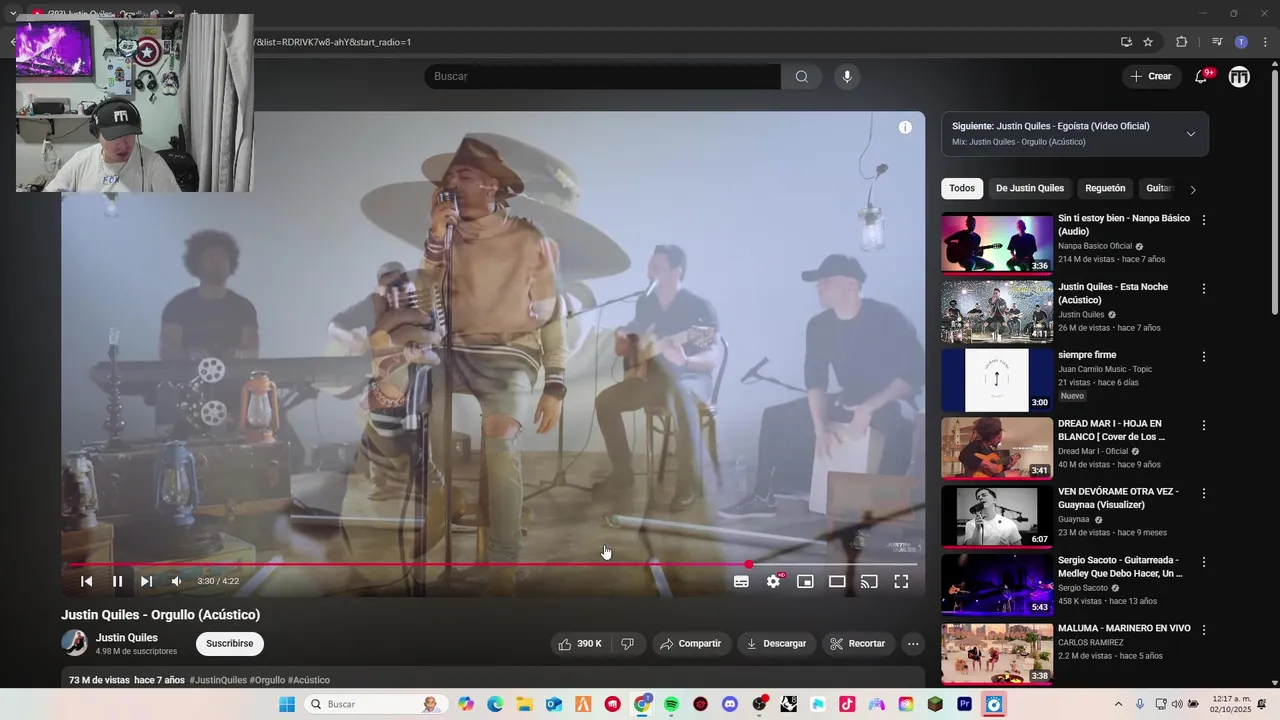The height and width of the screenshot is (720, 1280).
Task: Open the browser extensions puzzle icon
Action: (x=1182, y=42)
